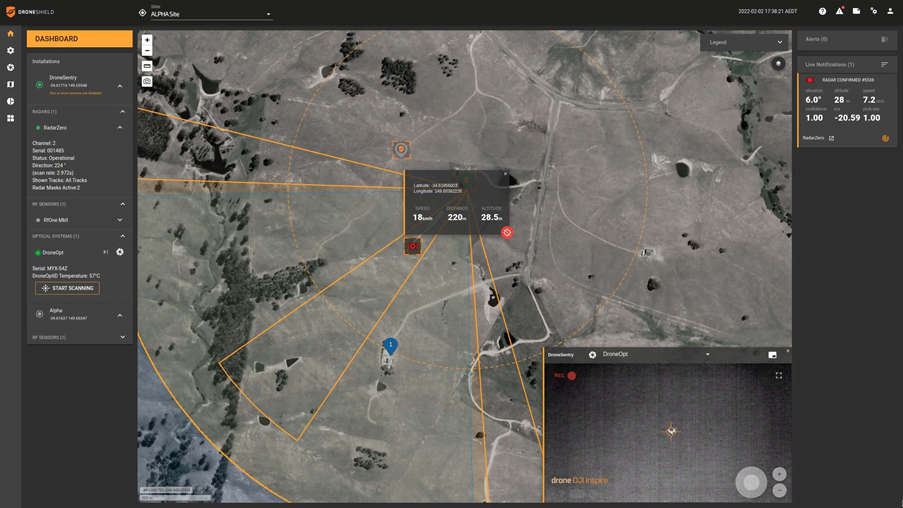Expand the RfOne MkII sensor details
Viewport: 903px width, 508px height.
coord(120,220)
